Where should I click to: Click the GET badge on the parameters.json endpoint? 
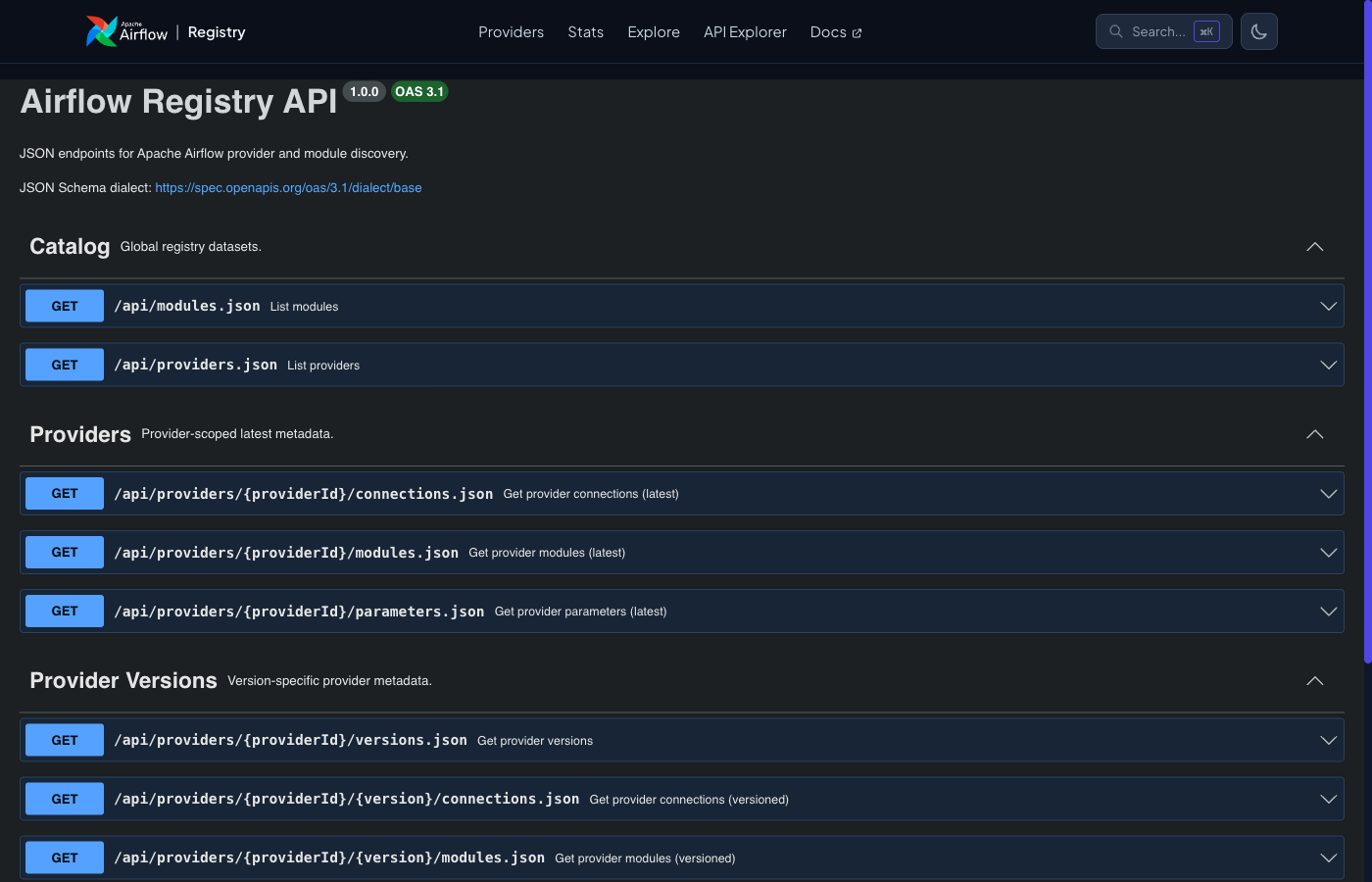tap(64, 611)
